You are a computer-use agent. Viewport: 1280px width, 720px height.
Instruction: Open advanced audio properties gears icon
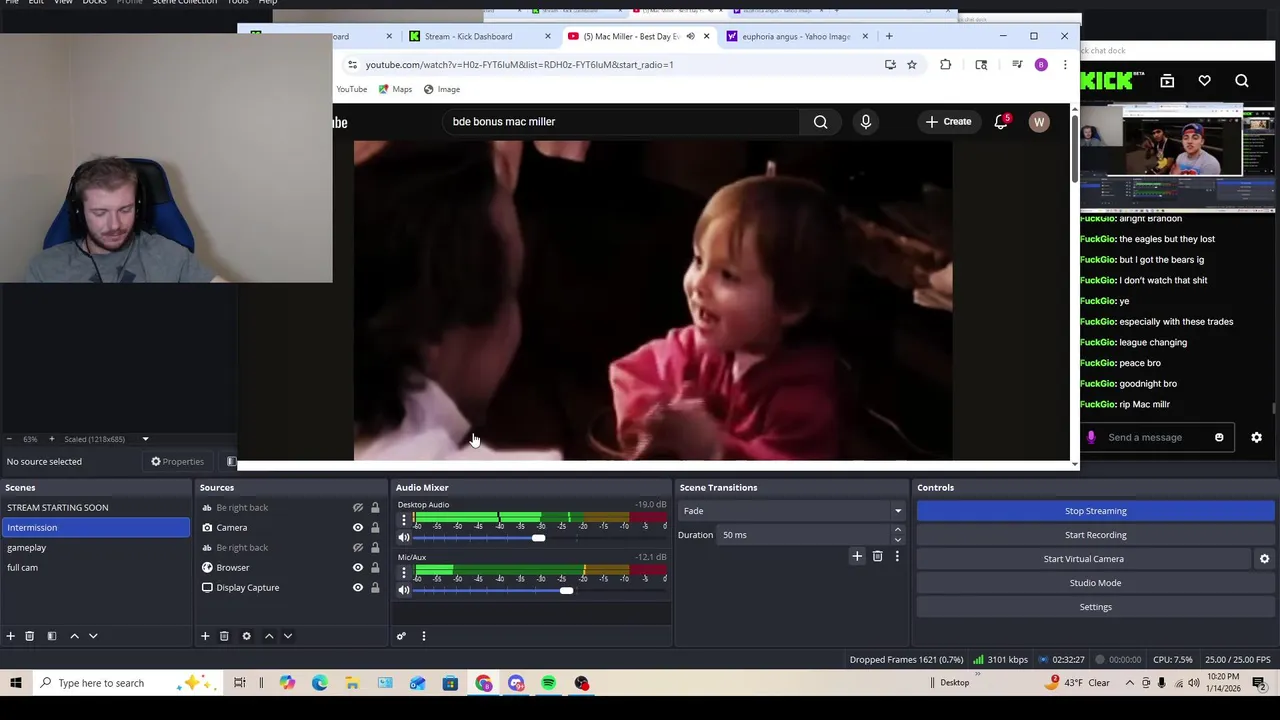pyautogui.click(x=401, y=636)
